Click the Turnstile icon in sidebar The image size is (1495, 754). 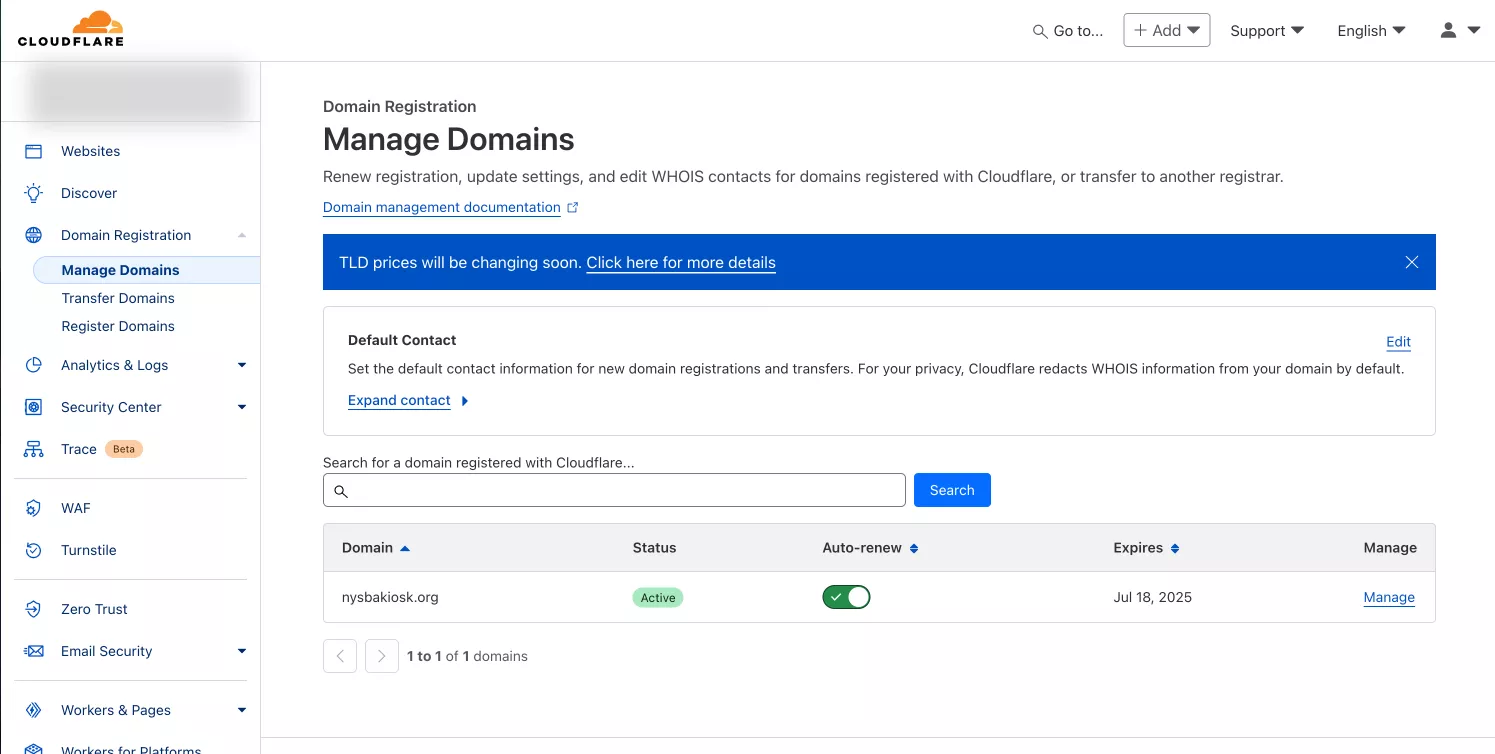click(x=34, y=550)
